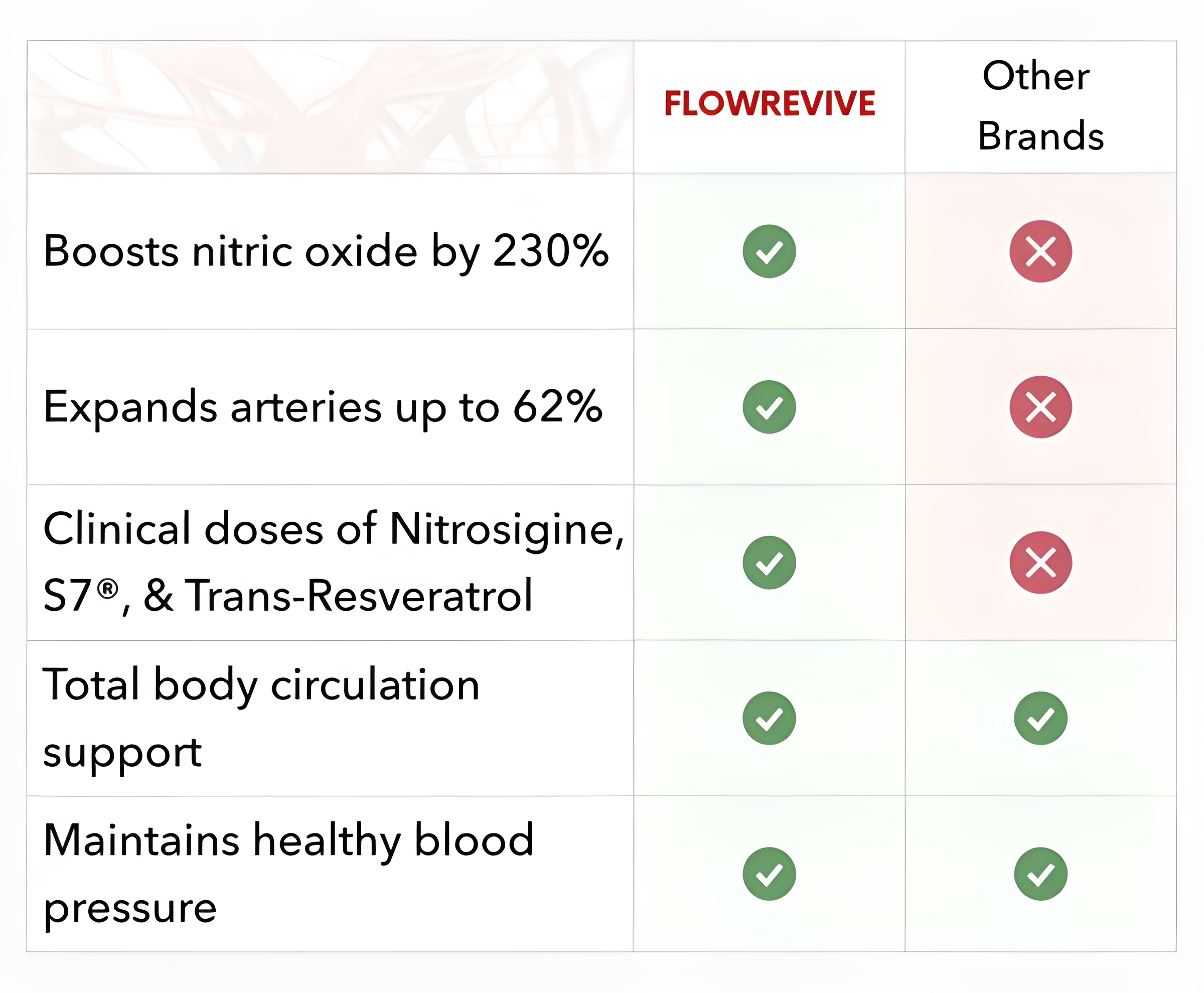Select the "Expands arteries up to 62%" label

(x=323, y=407)
